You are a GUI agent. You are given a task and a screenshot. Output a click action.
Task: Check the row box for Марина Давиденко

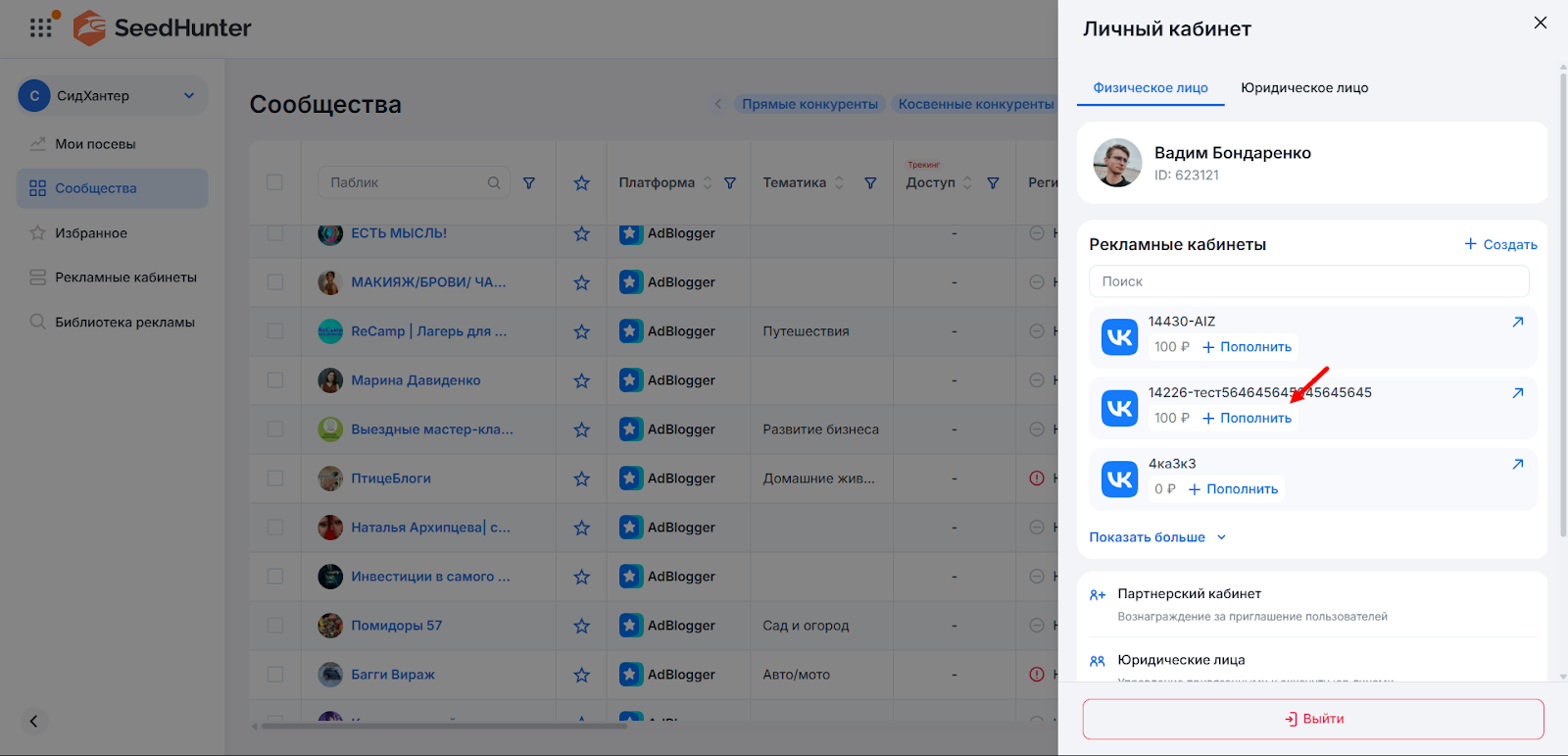274,380
